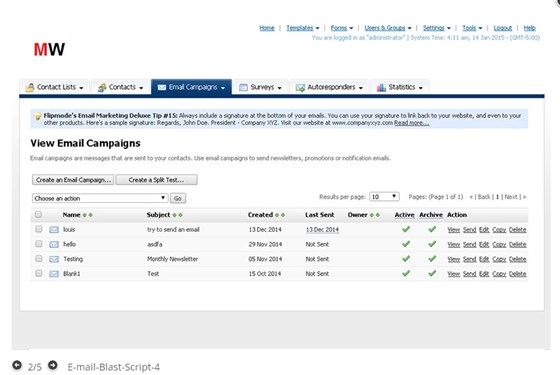Viewport: 560px width, 375px height.
Task: Open the Surveys tab
Action: [261, 87]
